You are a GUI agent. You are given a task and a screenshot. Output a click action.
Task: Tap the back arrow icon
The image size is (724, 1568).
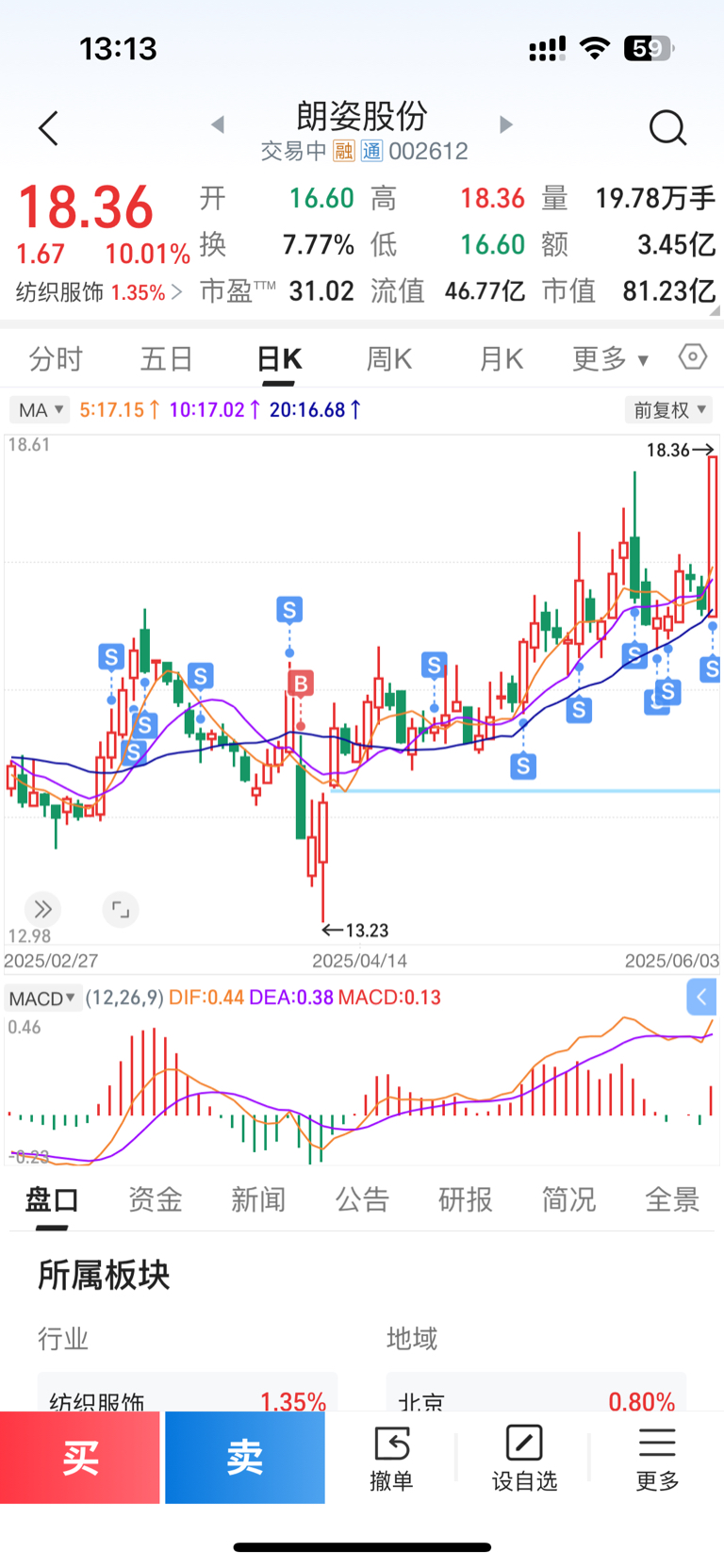coord(49,128)
